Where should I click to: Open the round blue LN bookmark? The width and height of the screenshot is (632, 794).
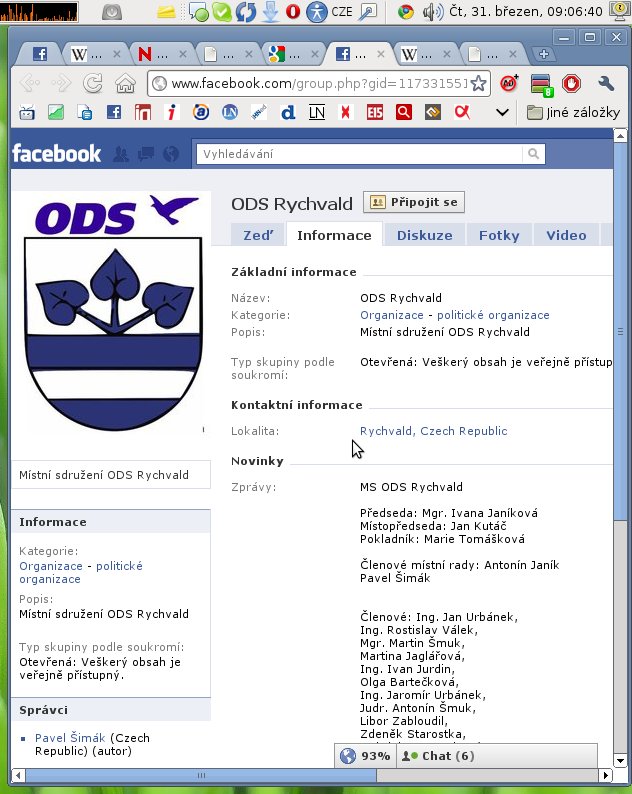pyautogui.click(x=230, y=112)
